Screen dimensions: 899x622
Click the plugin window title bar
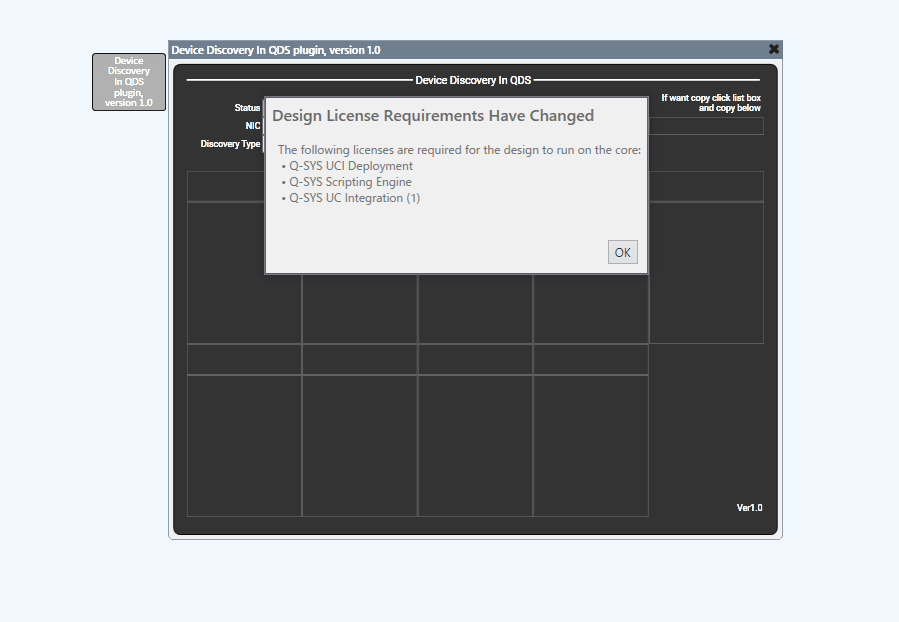[x=450, y=50]
